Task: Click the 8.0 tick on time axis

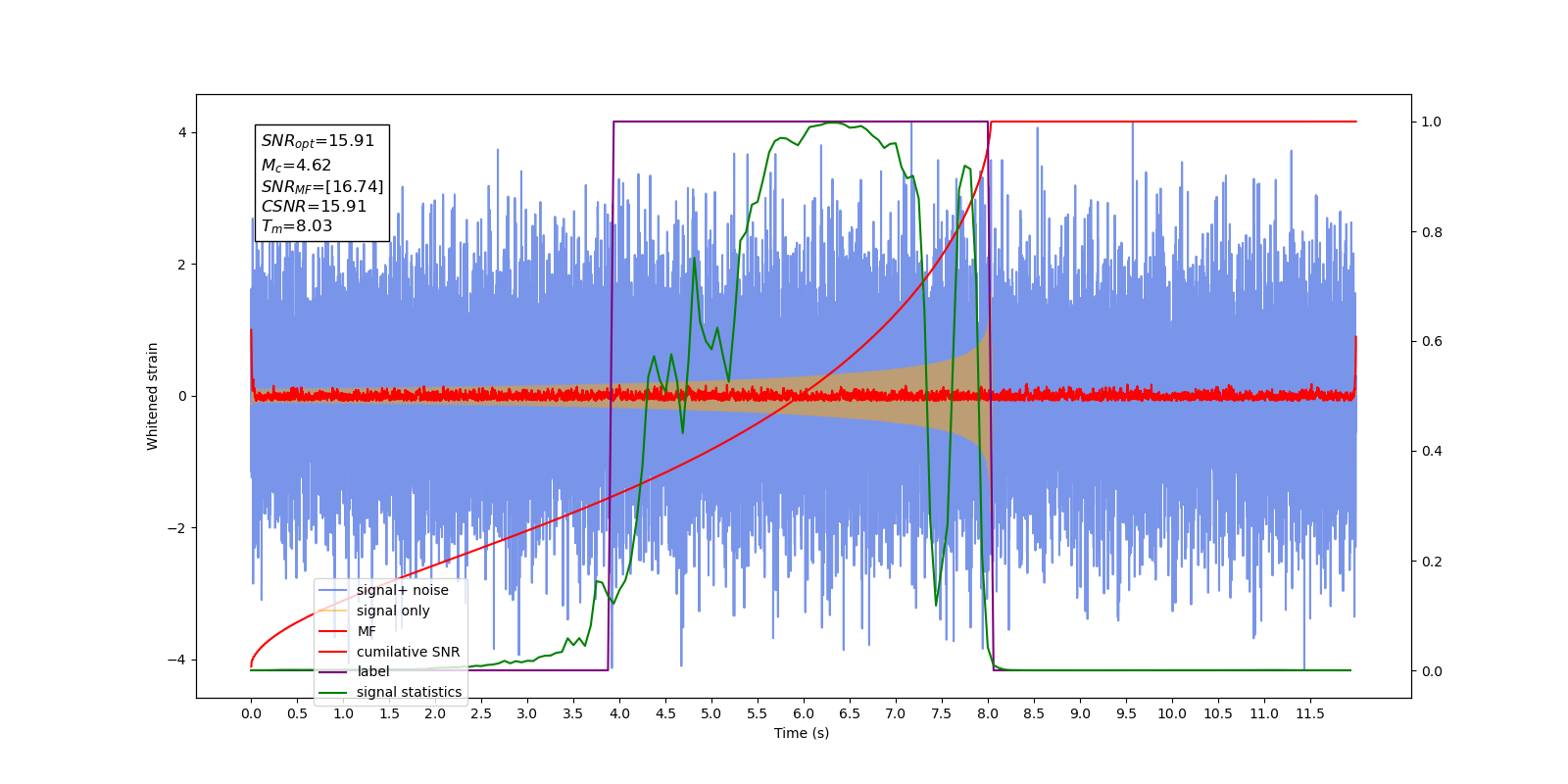Action: 988,713
